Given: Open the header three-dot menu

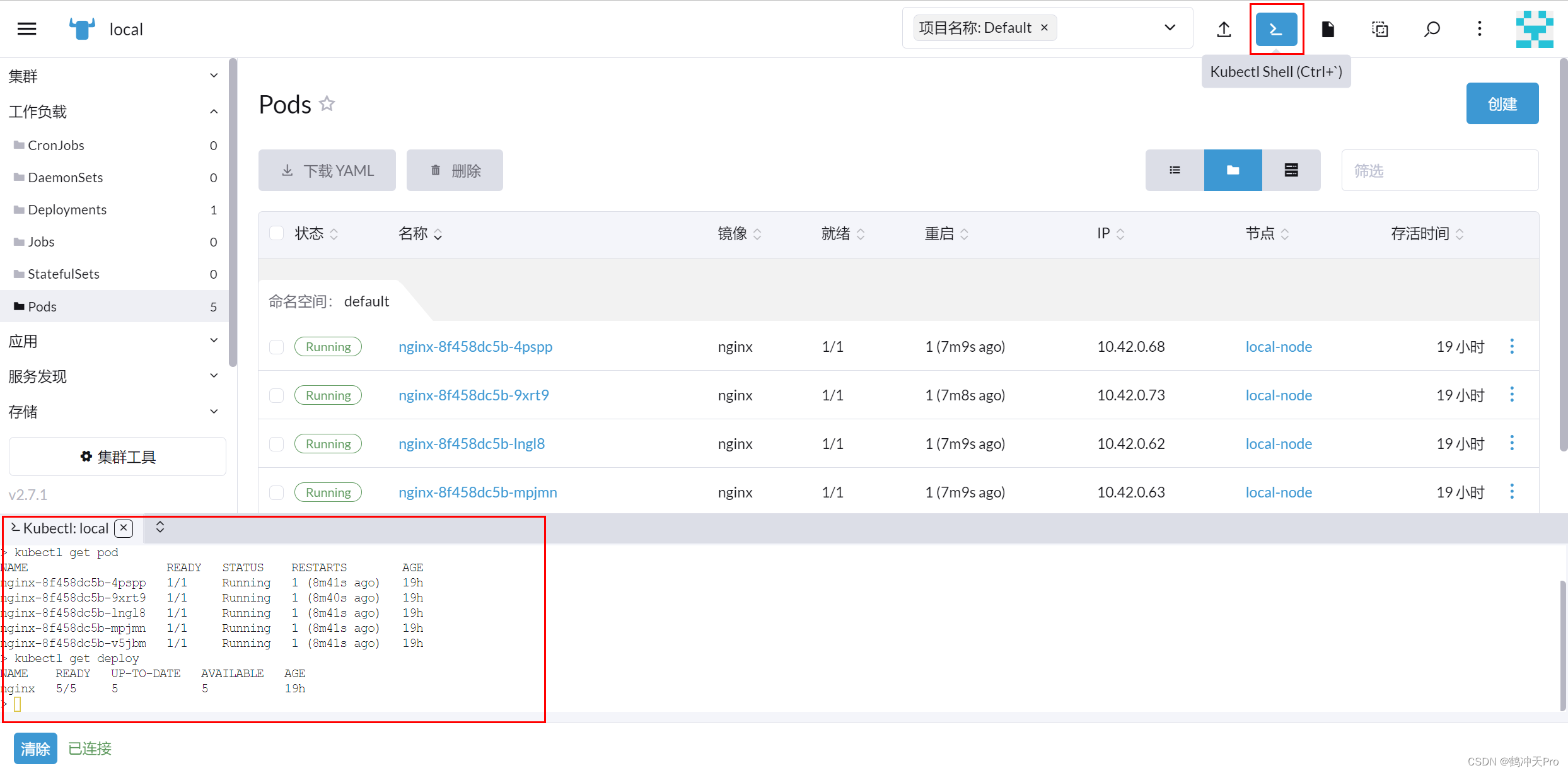Looking at the screenshot, I should point(1479,29).
